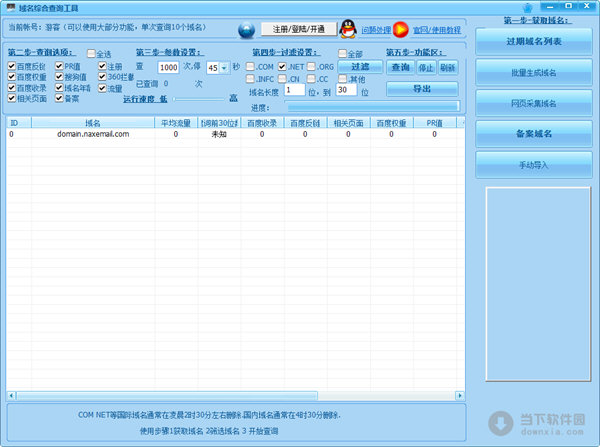
Task: Click the 注册/登陆/开通 button
Action: coord(299,29)
